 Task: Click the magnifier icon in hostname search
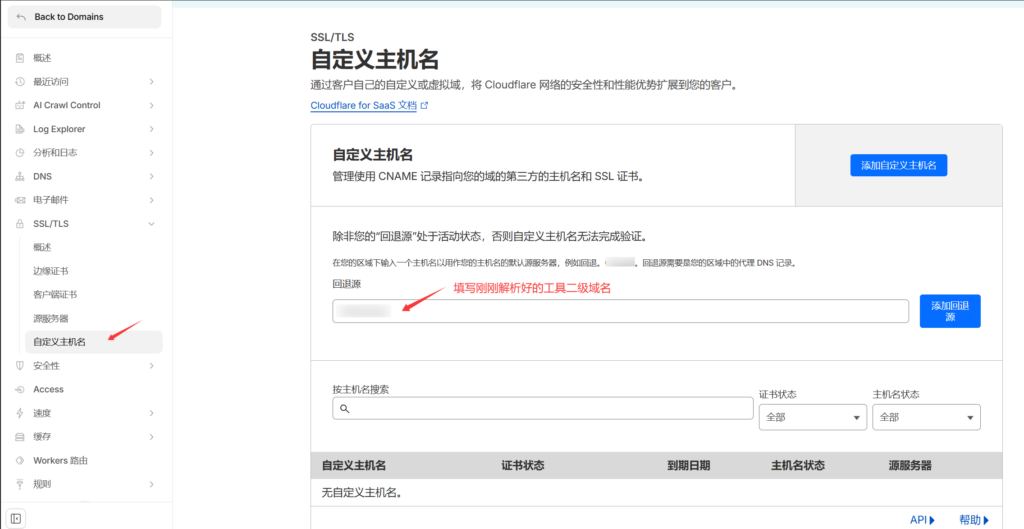345,409
